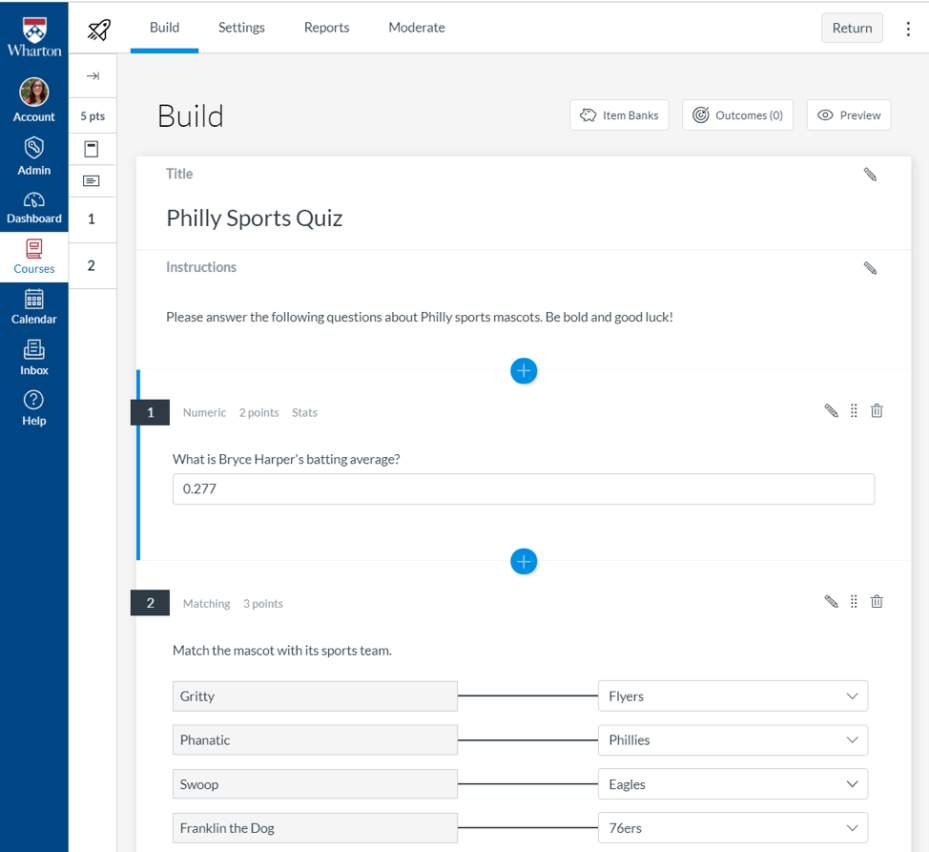Image resolution: width=929 pixels, height=852 pixels.
Task: Switch to the Build tab
Action: pos(164,27)
